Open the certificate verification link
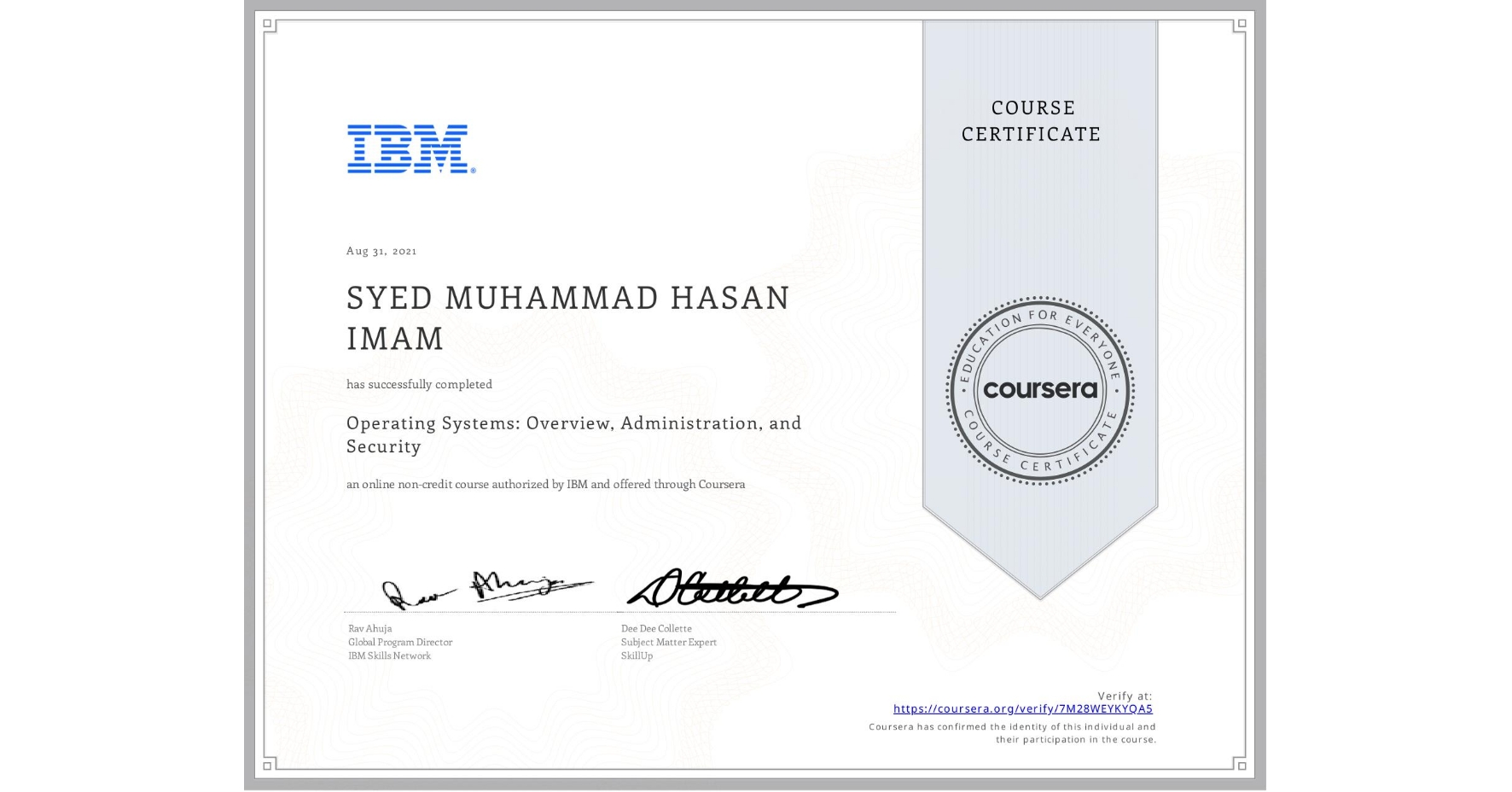Image resolution: width=1512 pixels, height=792 pixels. click(x=1023, y=708)
